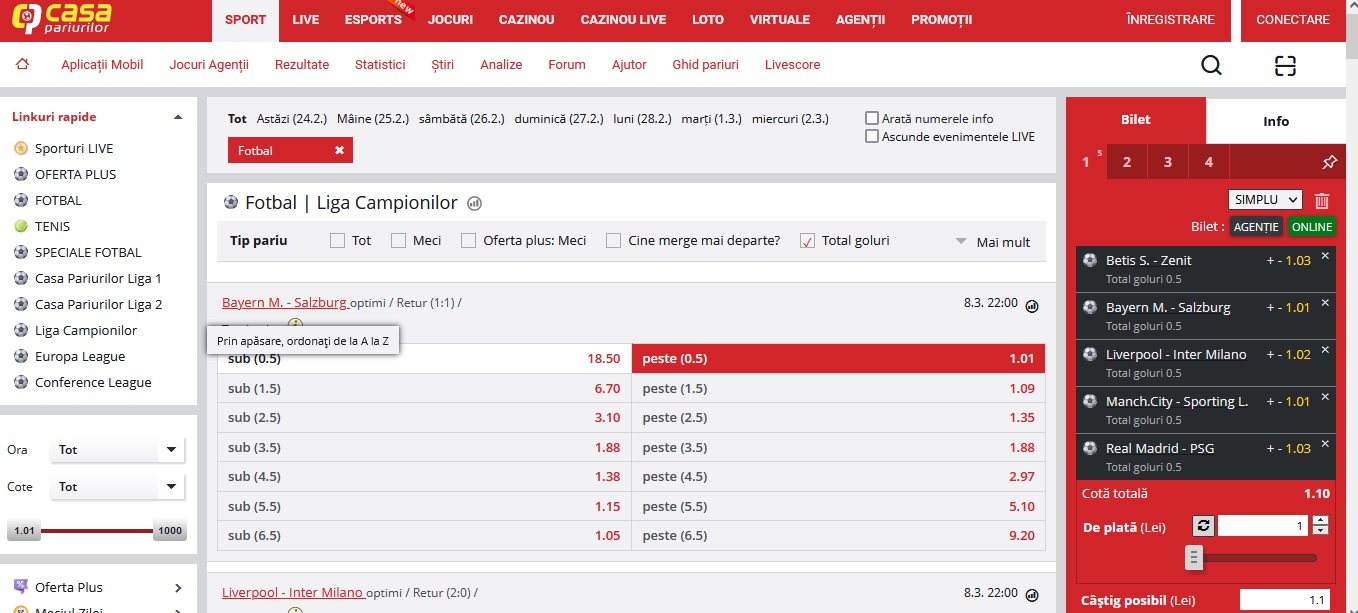Select peste (3.5) odds 1.88

[x=838, y=448]
